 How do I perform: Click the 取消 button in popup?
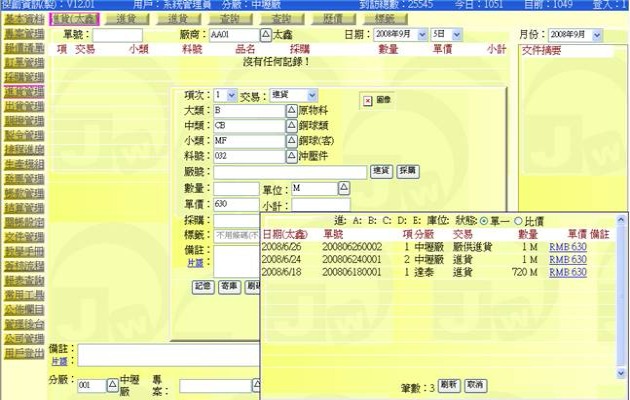click(475, 385)
